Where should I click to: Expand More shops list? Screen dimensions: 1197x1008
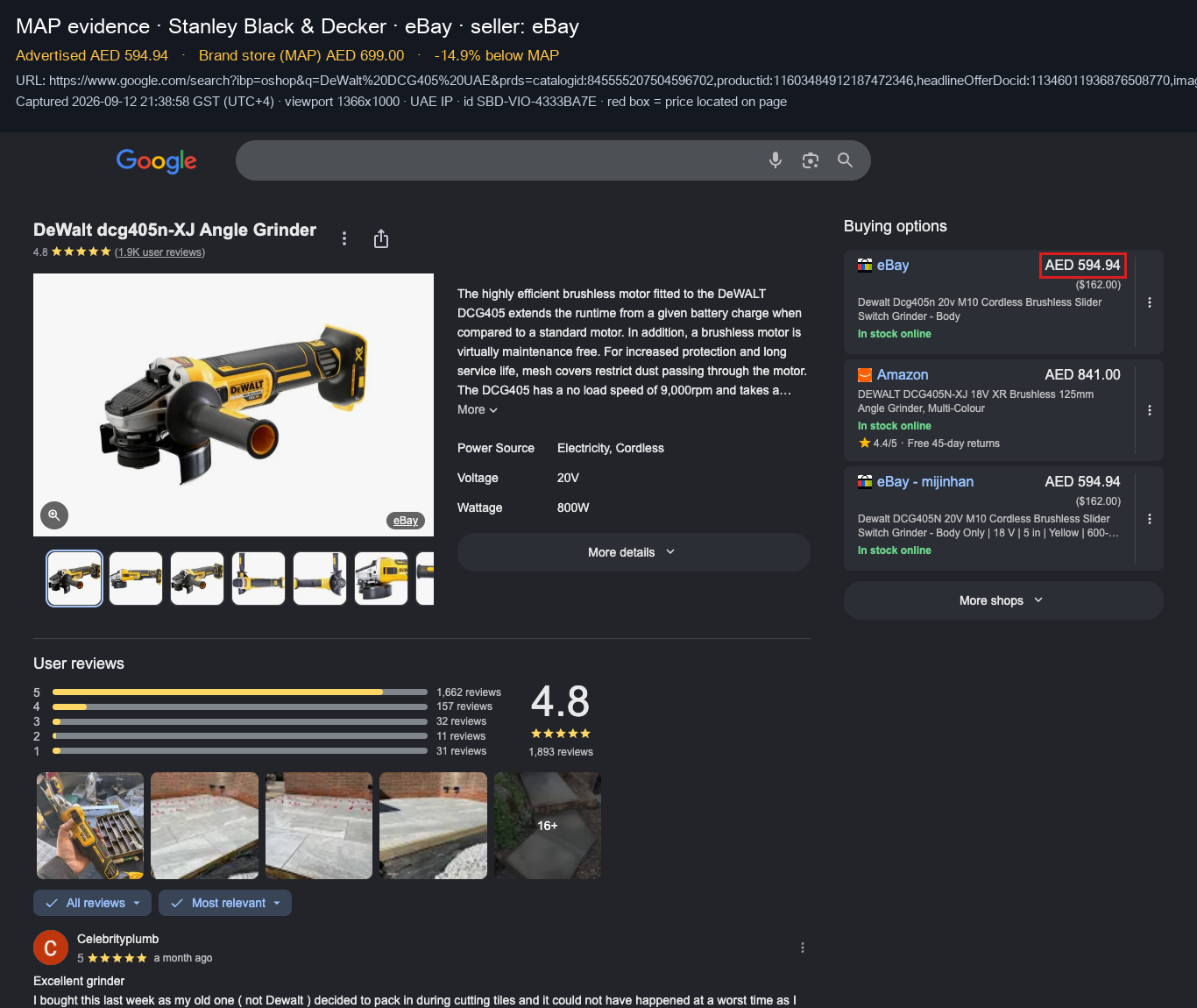tap(1003, 600)
